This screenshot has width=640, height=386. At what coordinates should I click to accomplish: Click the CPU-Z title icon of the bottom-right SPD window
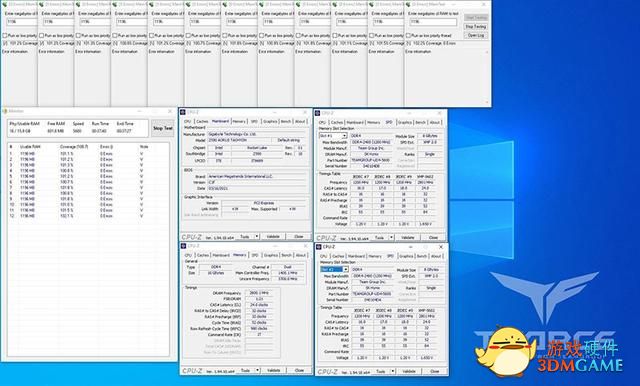(x=319, y=247)
